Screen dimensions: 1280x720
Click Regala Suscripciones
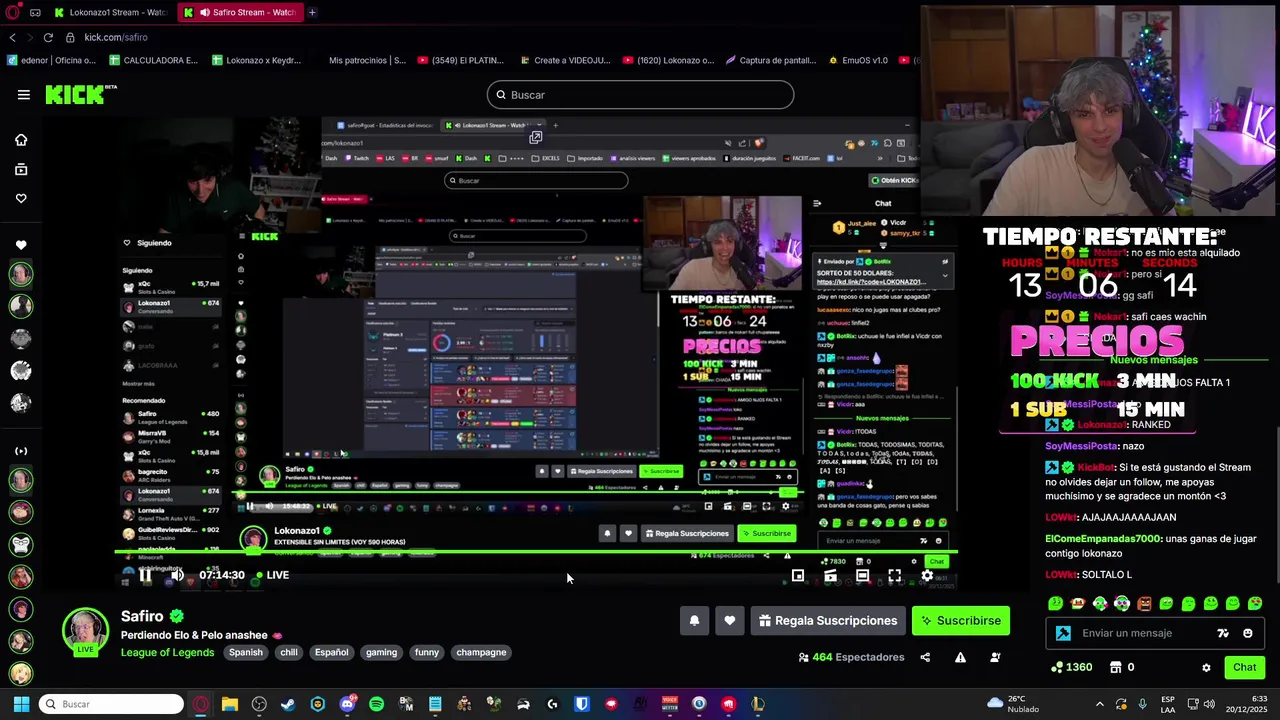click(x=828, y=621)
